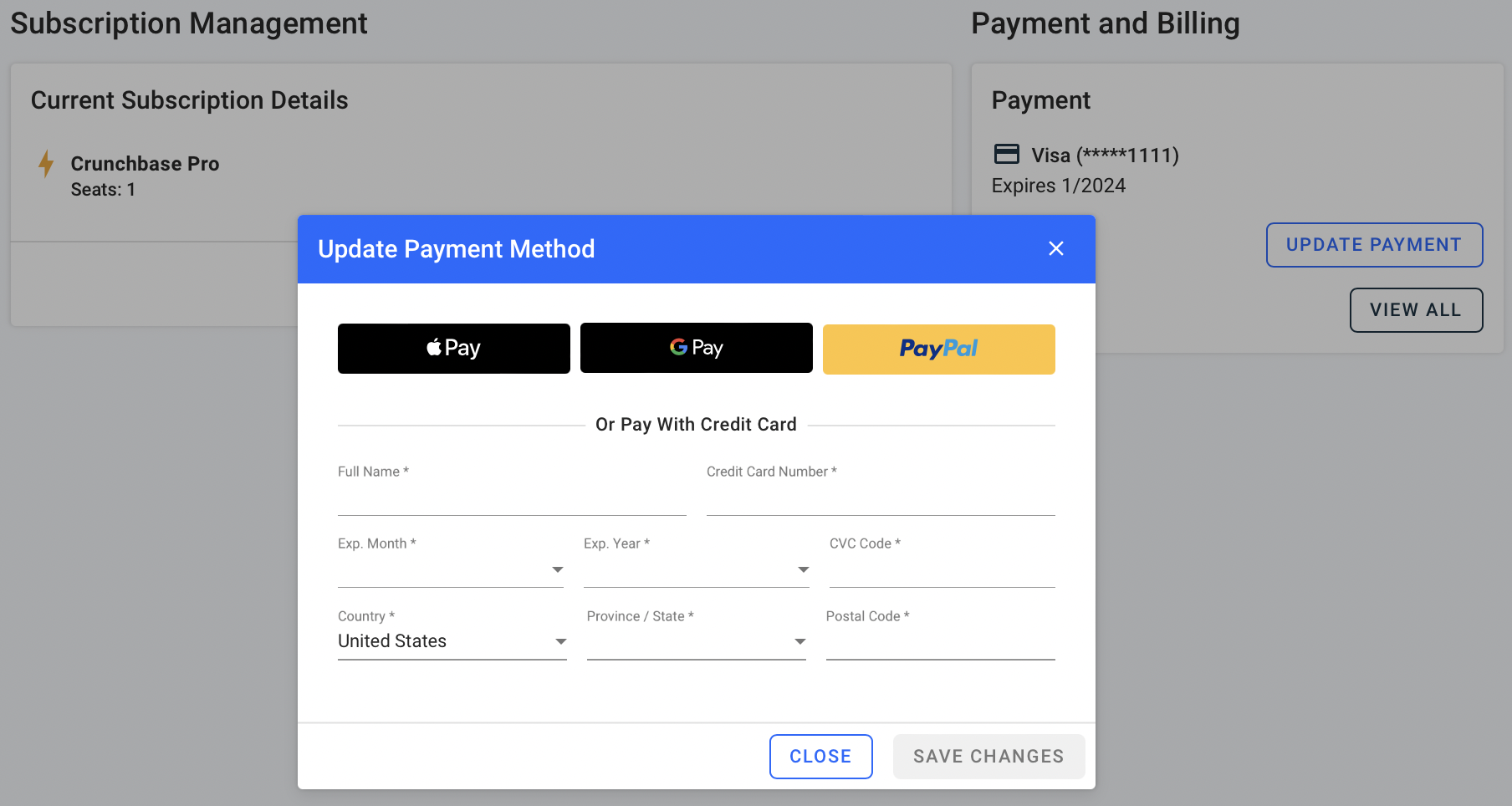
Task: Click the 'Crunchbase Pro' plan name
Action: [x=145, y=164]
